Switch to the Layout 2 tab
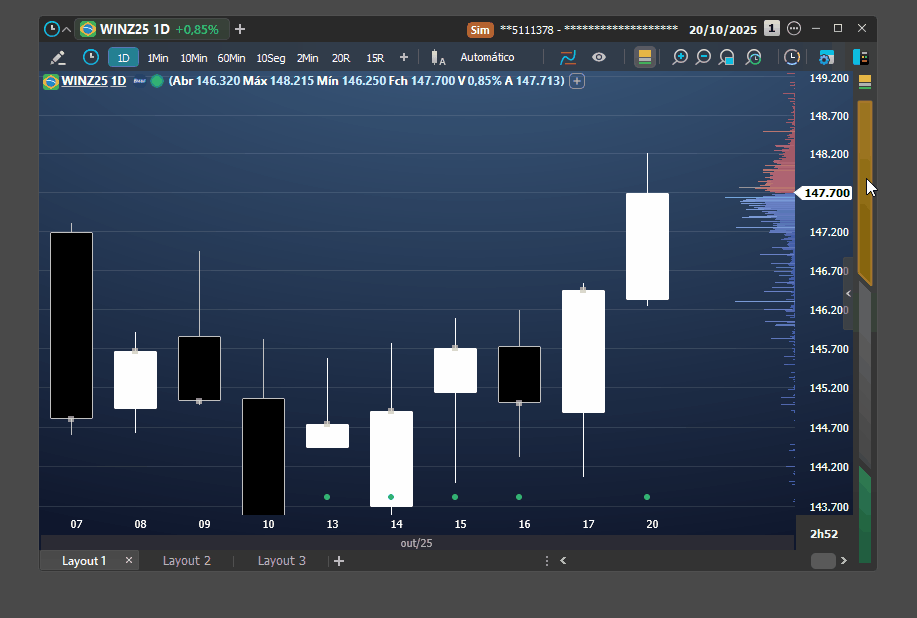The height and width of the screenshot is (618, 917). (x=187, y=561)
